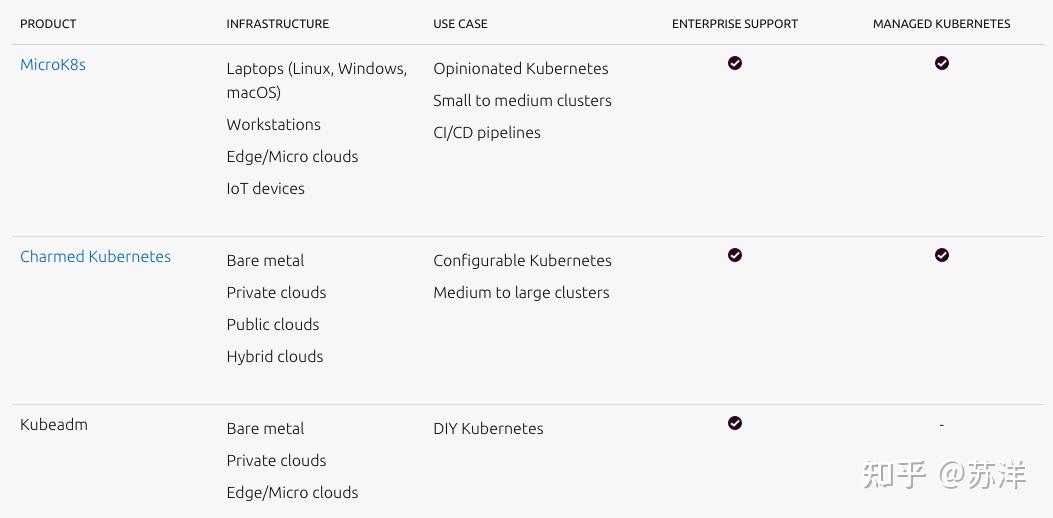
Task: Click Charmed Kubernetes Enterprise Support checkmark
Action: click(x=735, y=255)
